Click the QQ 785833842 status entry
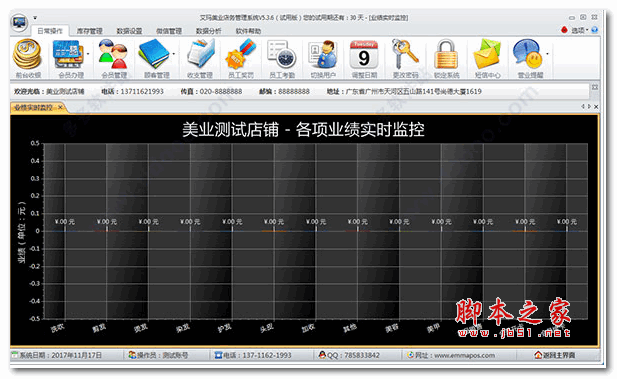Screen dimensions: 617x379 tap(349, 355)
